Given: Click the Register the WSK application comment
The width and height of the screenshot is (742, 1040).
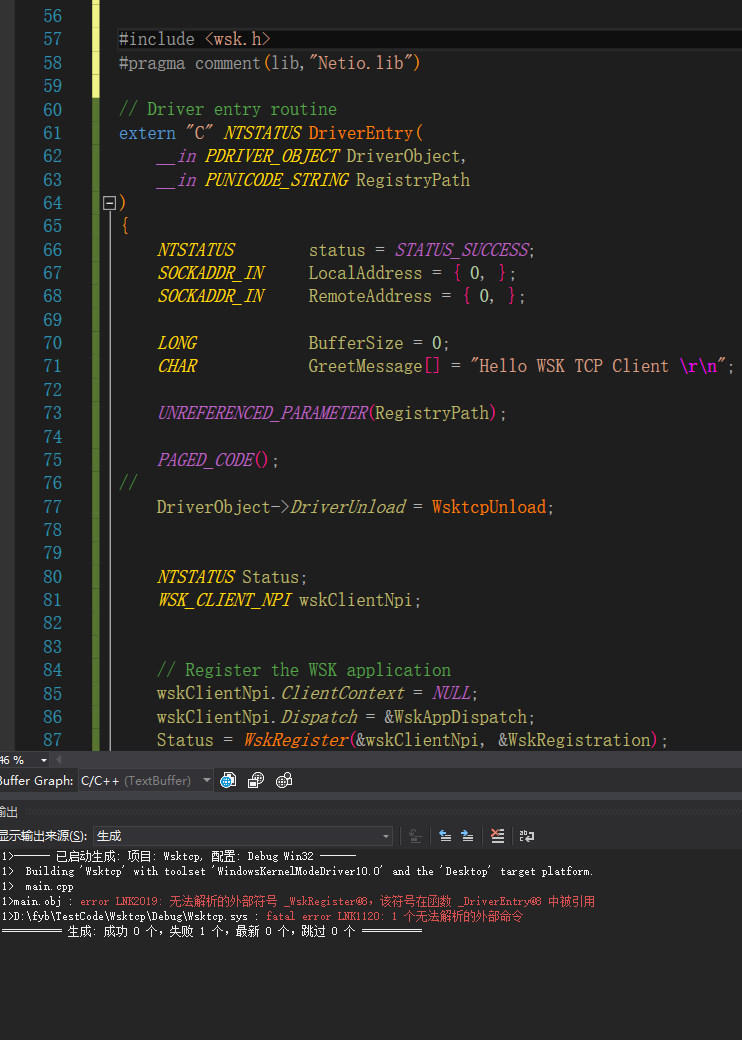Looking at the screenshot, I should click(304, 670).
